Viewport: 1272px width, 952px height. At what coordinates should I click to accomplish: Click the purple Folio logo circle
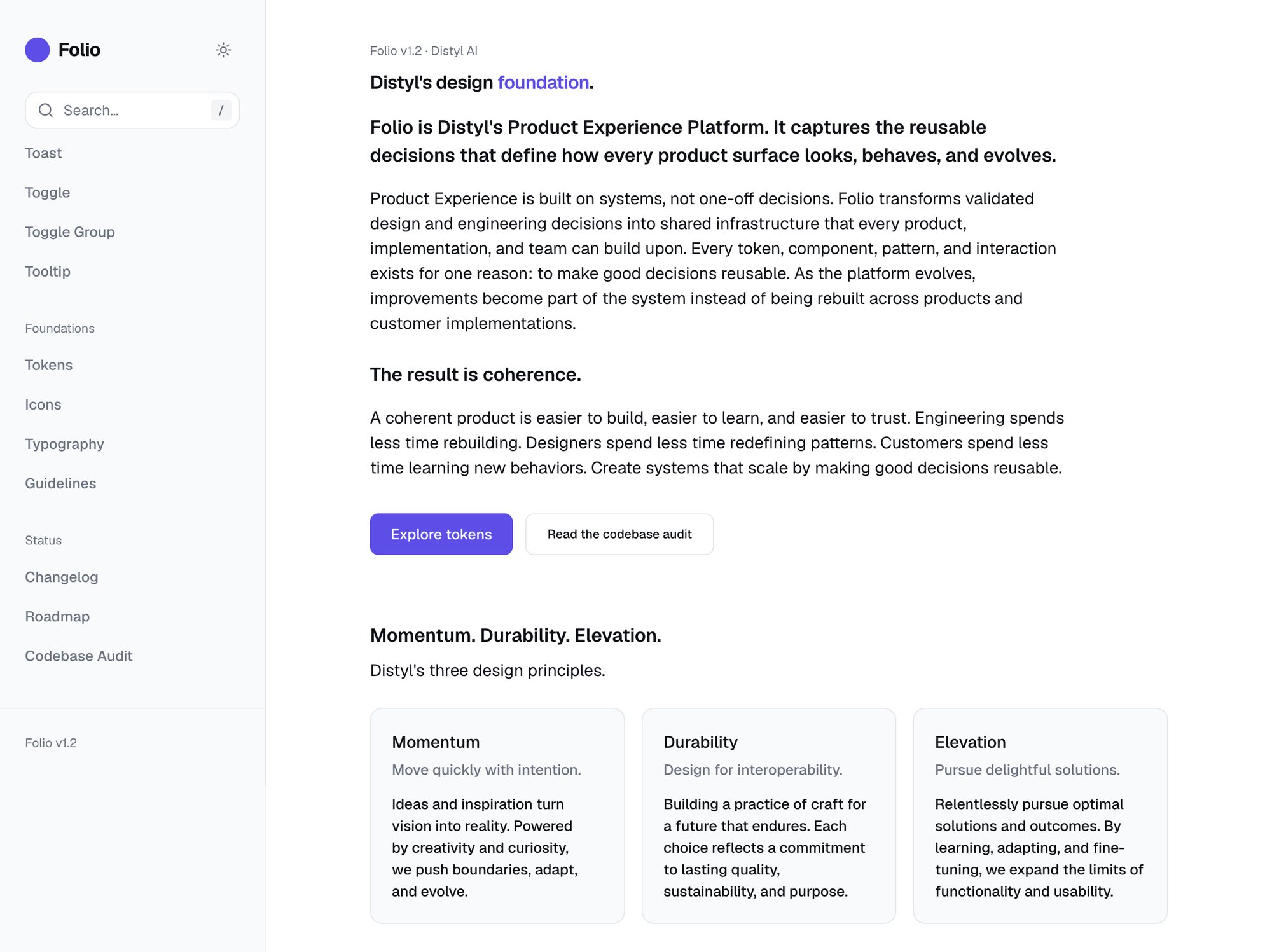coord(38,50)
